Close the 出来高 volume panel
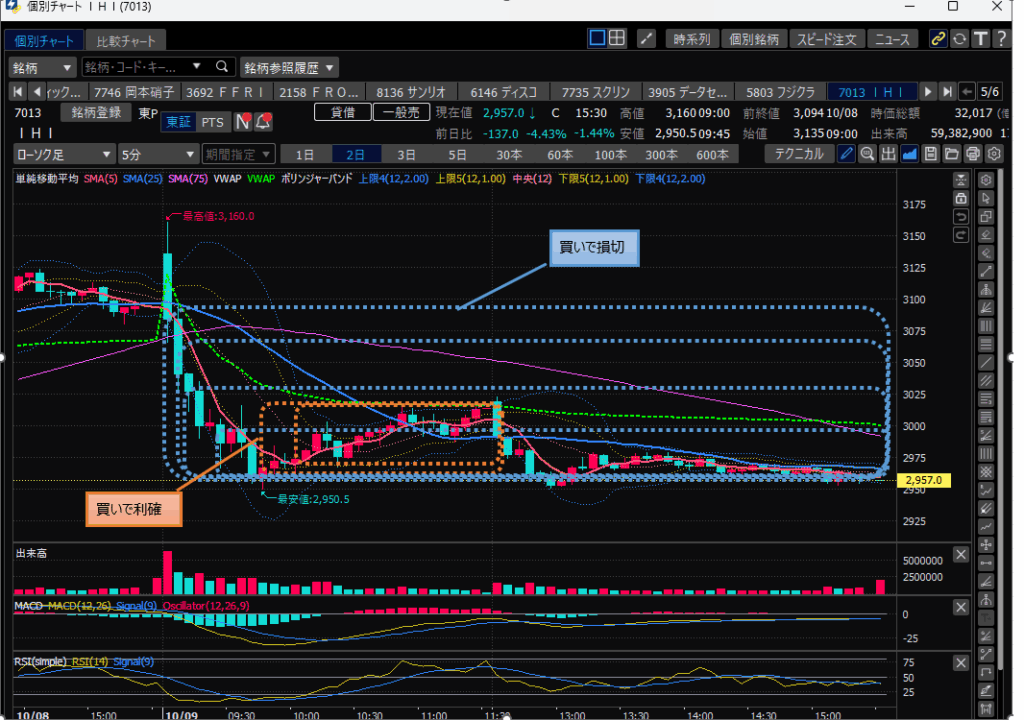 pyautogui.click(x=960, y=554)
